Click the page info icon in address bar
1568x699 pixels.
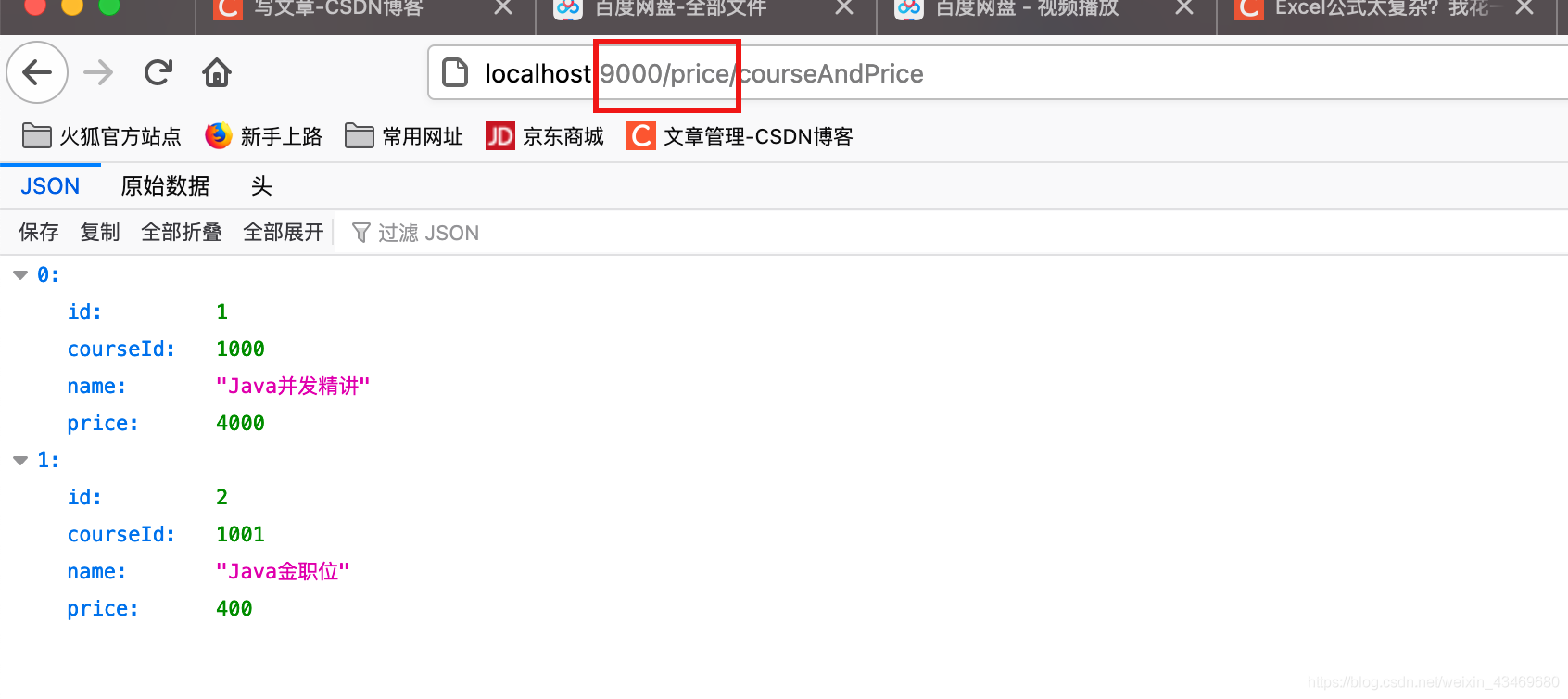coord(455,72)
